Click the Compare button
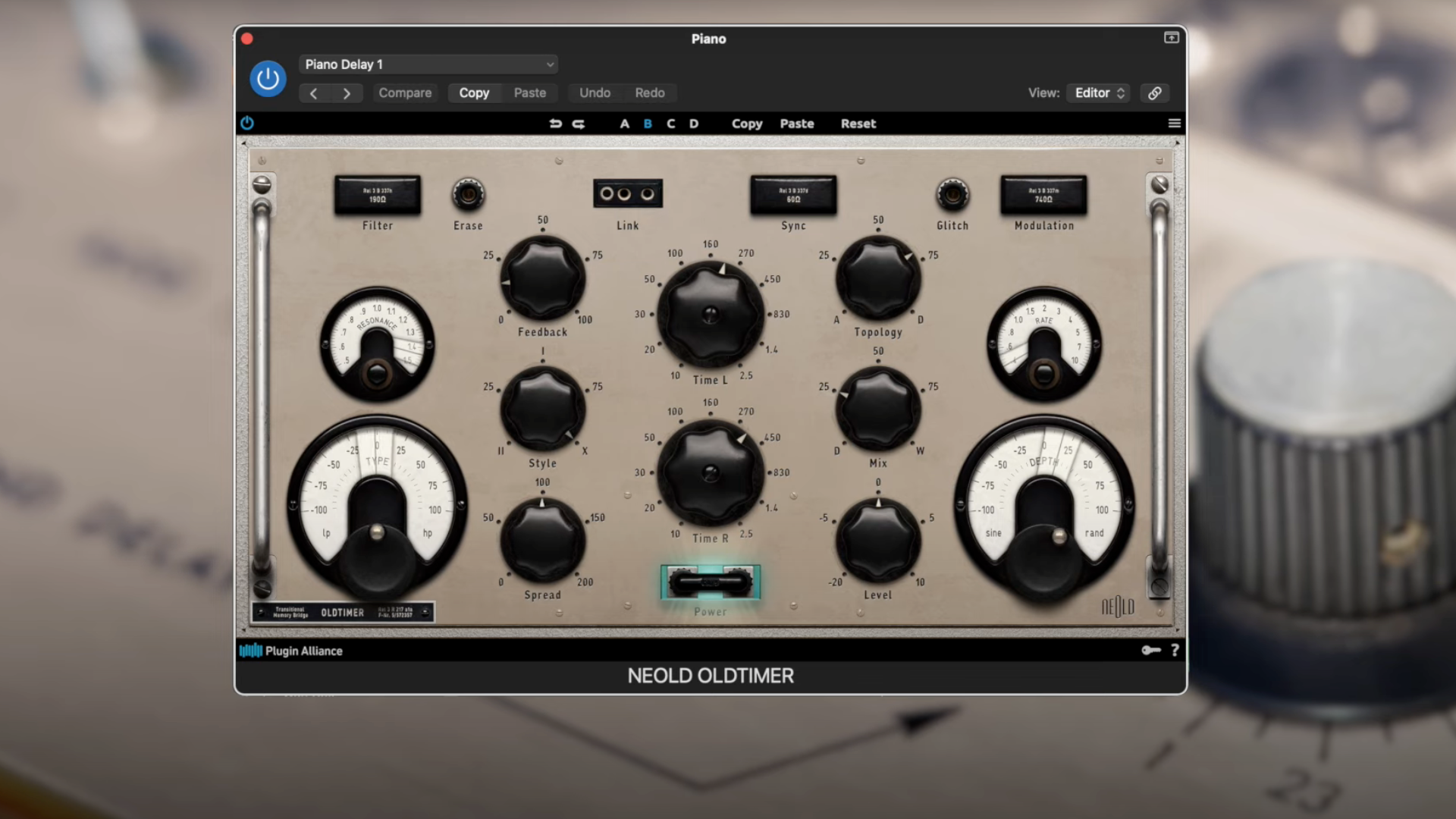 pyautogui.click(x=405, y=93)
